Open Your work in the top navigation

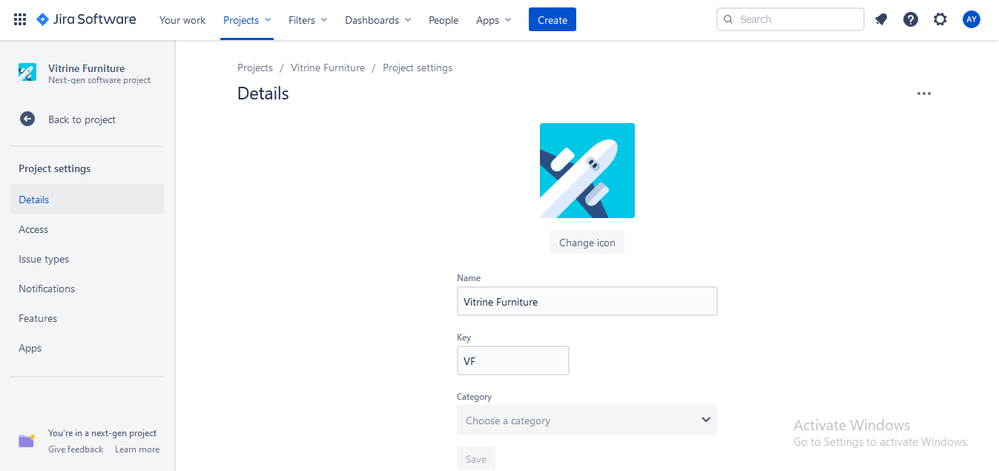point(182,20)
